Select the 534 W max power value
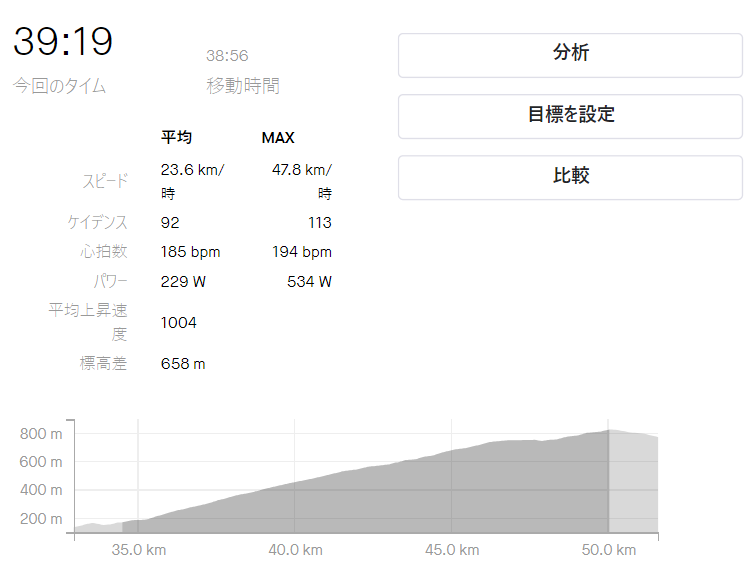This screenshot has height=571, width=756. coord(309,282)
